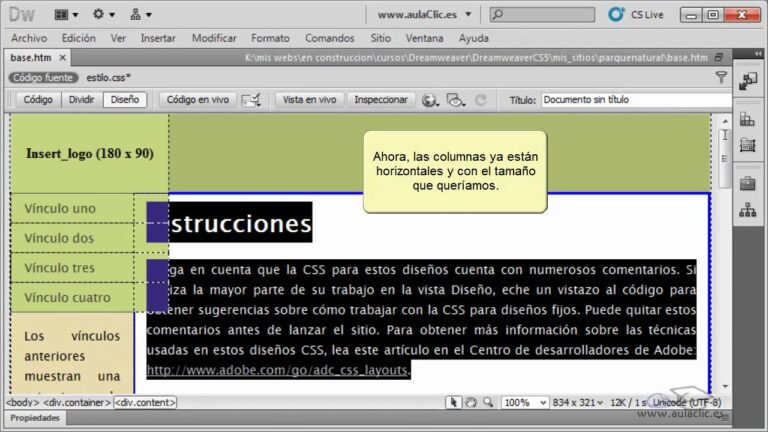Screen dimensions: 768x432
Task: Select the <div.container> tag
Action: point(77,403)
